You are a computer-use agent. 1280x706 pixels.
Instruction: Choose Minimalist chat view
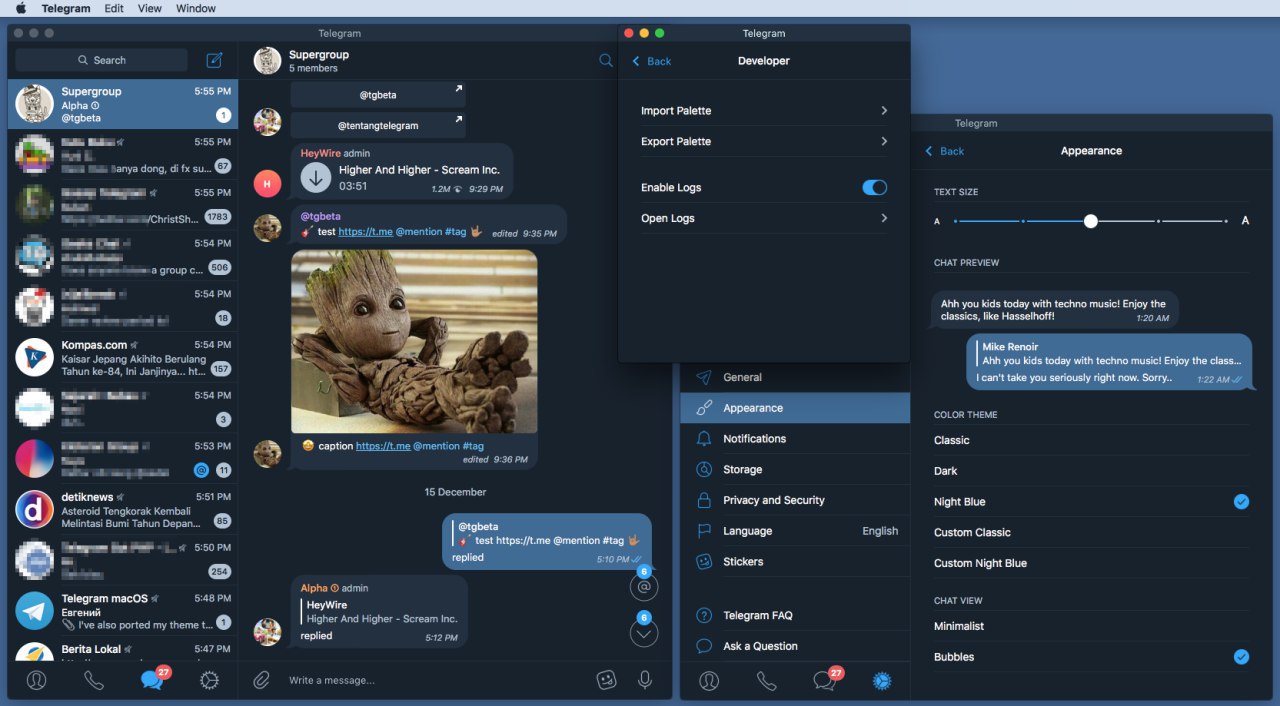pyautogui.click(x=959, y=626)
